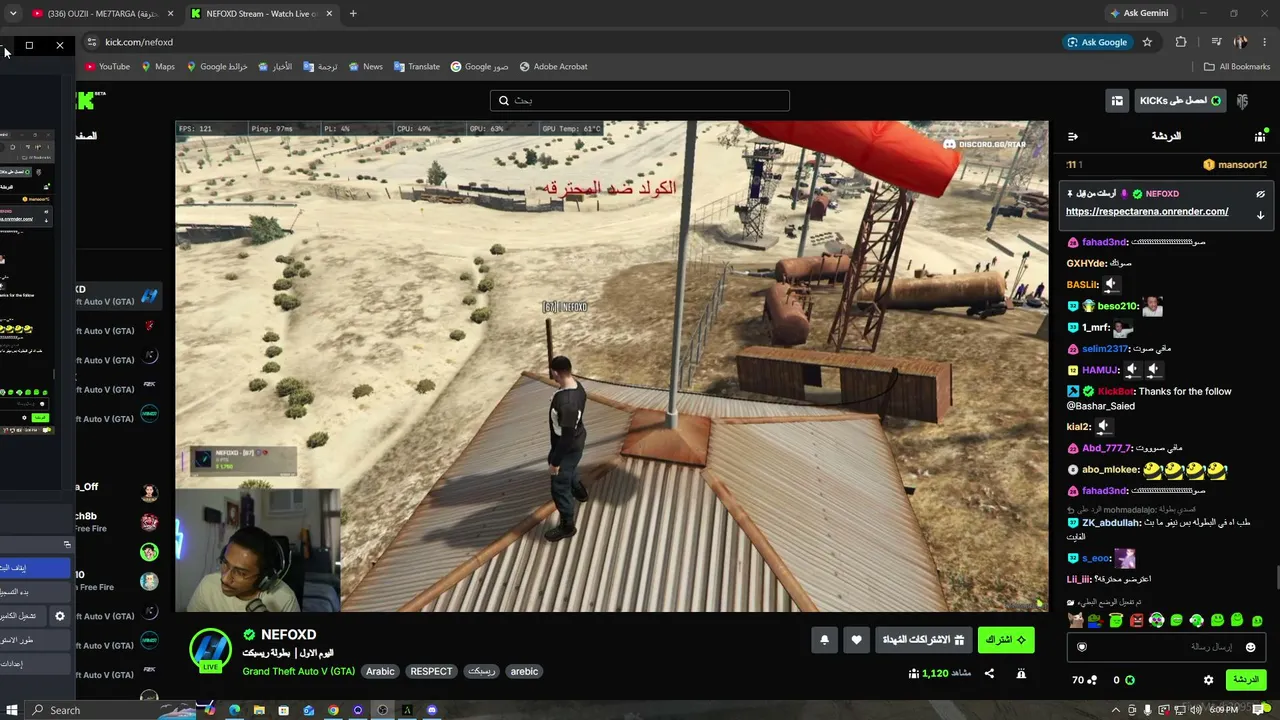Screen dimensions: 1280x720
Task: Open the YouTube bookmark
Action: 108,67
